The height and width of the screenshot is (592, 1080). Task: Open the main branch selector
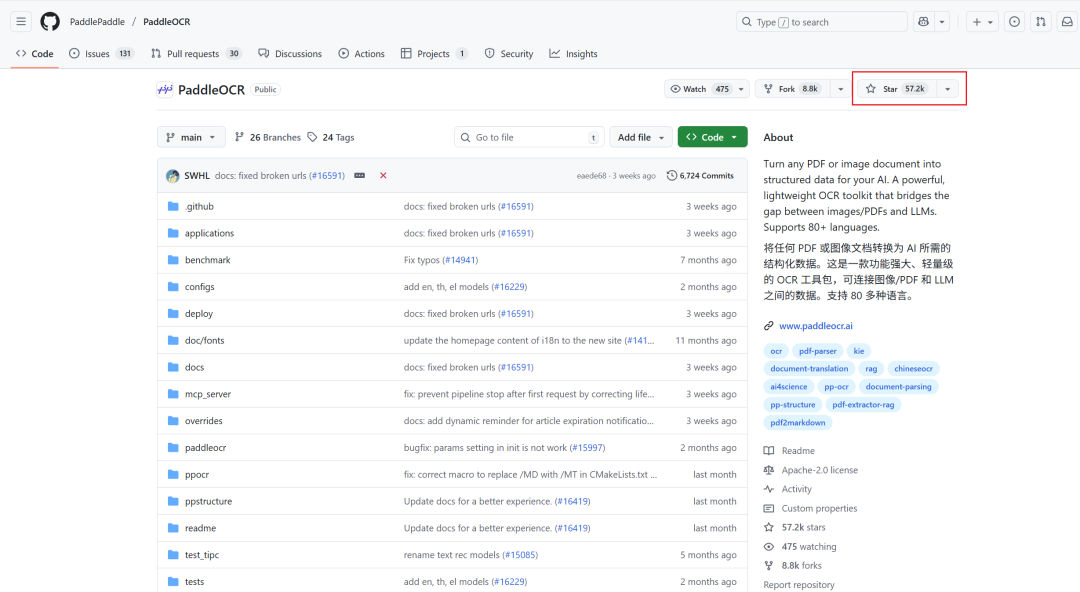(x=191, y=137)
